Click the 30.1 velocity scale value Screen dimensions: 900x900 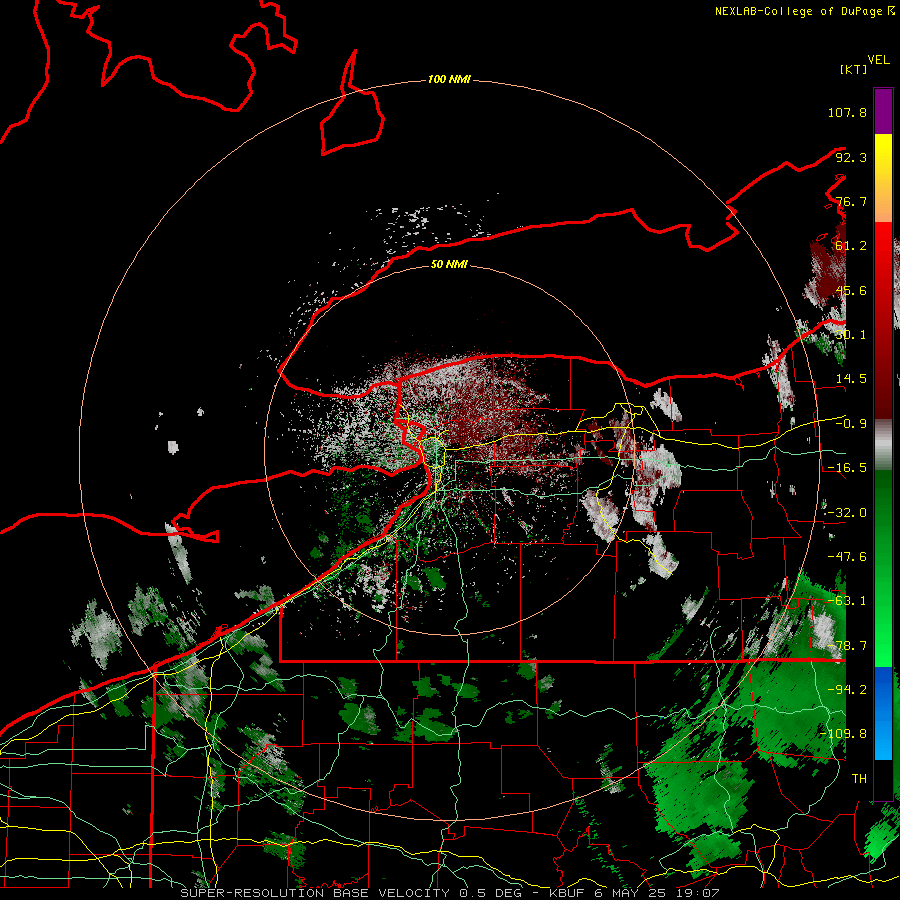coord(851,335)
